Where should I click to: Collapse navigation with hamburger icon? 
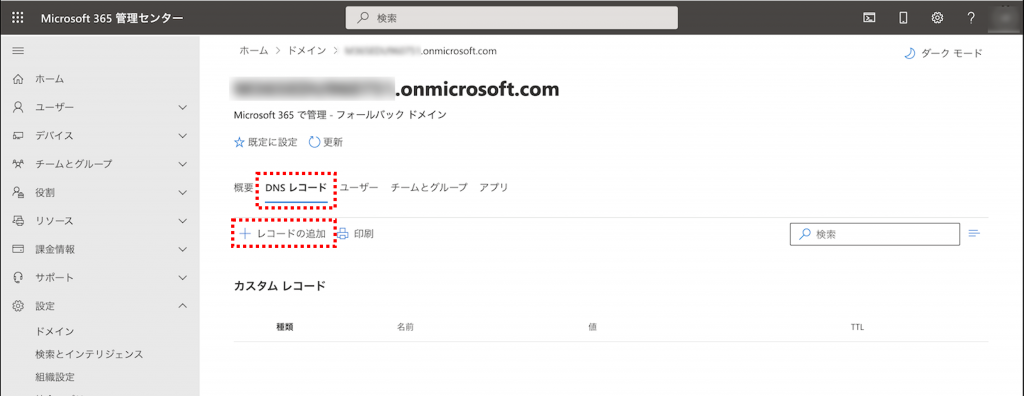point(18,50)
